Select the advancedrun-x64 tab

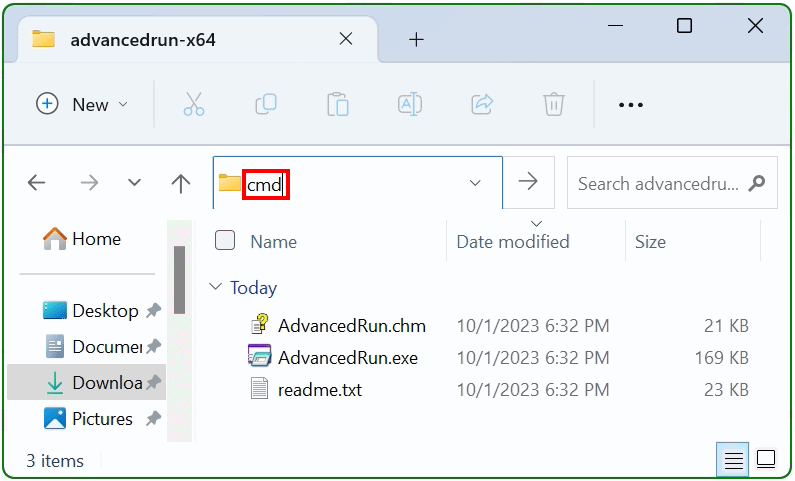(142, 40)
